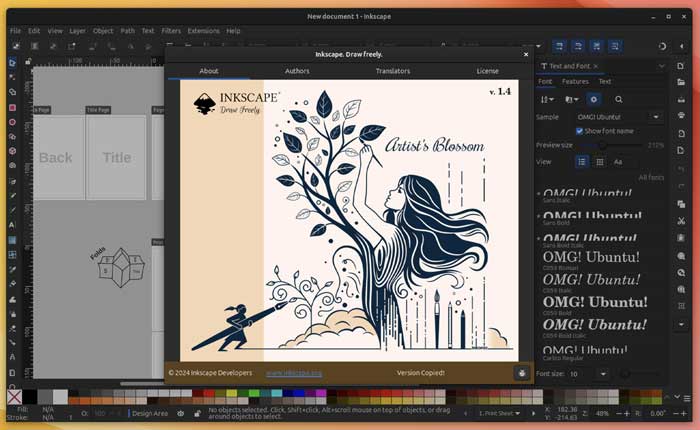
Task: Pick the cyan palette swatch
Action: click(276, 393)
